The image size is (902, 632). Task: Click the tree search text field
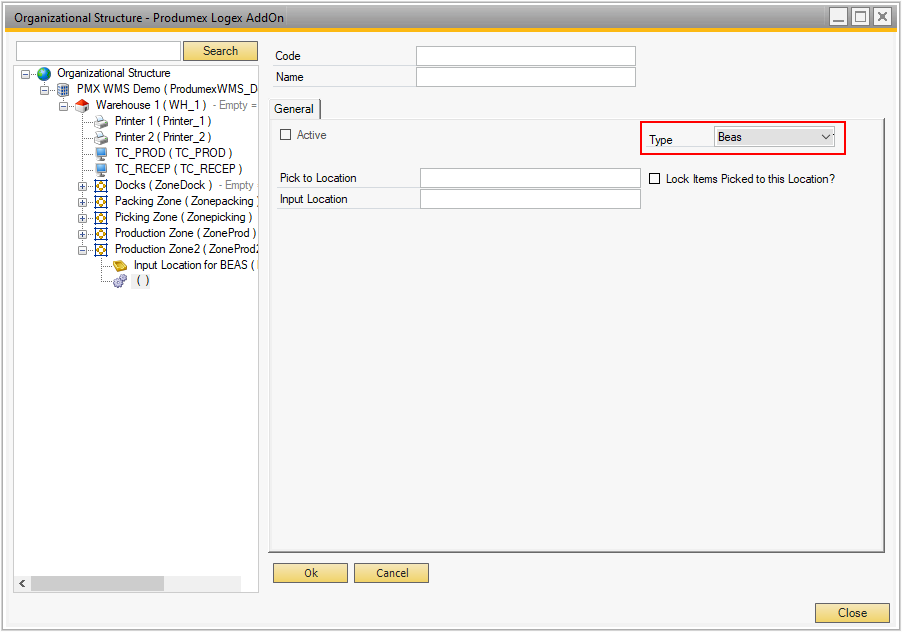tap(98, 51)
